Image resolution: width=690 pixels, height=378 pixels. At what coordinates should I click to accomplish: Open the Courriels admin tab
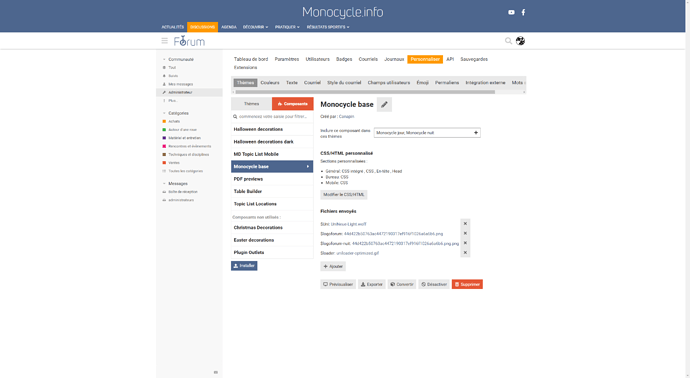tap(368, 59)
